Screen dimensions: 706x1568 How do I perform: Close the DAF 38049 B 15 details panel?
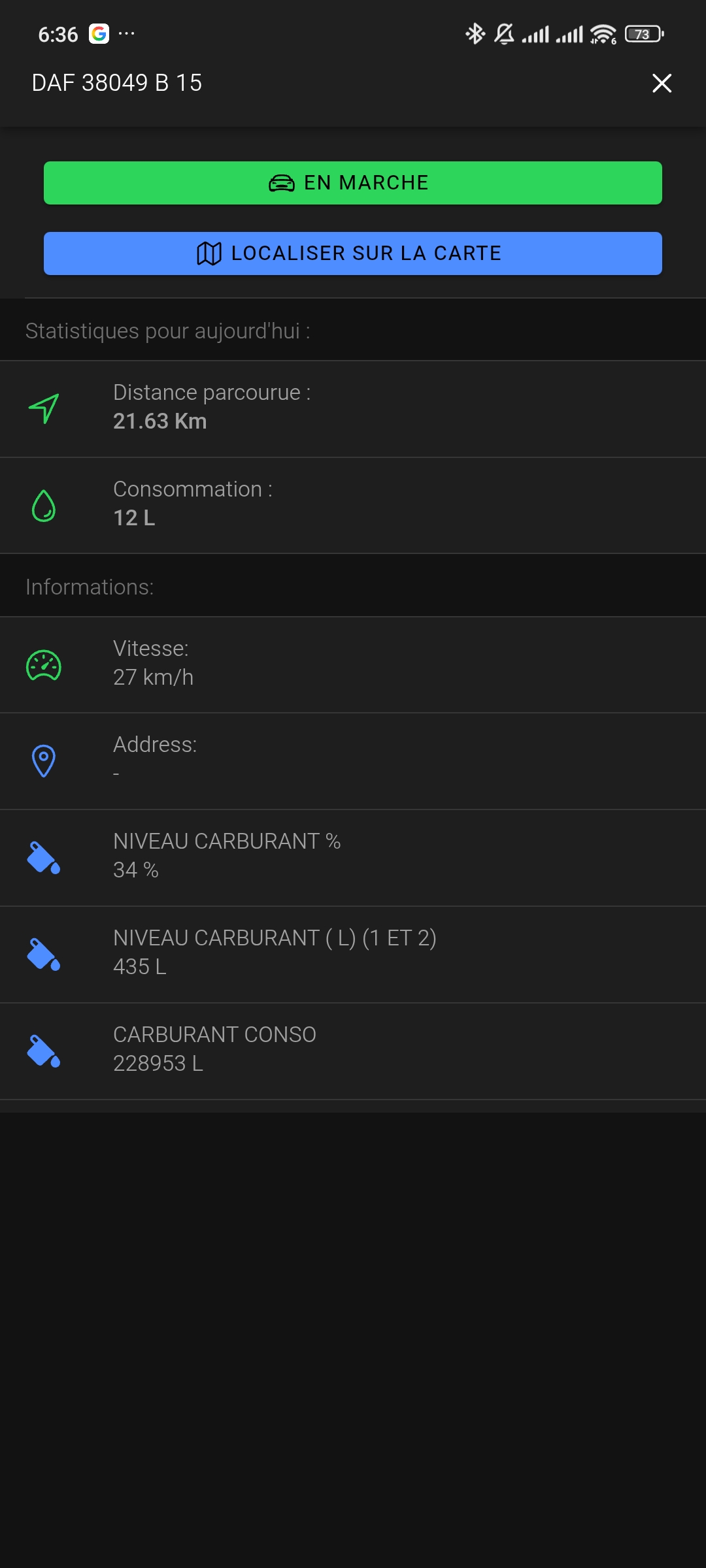[662, 83]
